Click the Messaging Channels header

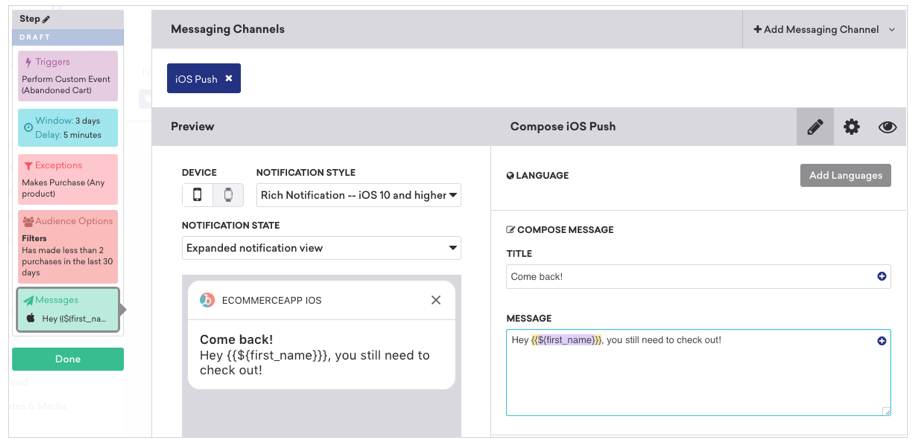pyautogui.click(x=228, y=29)
